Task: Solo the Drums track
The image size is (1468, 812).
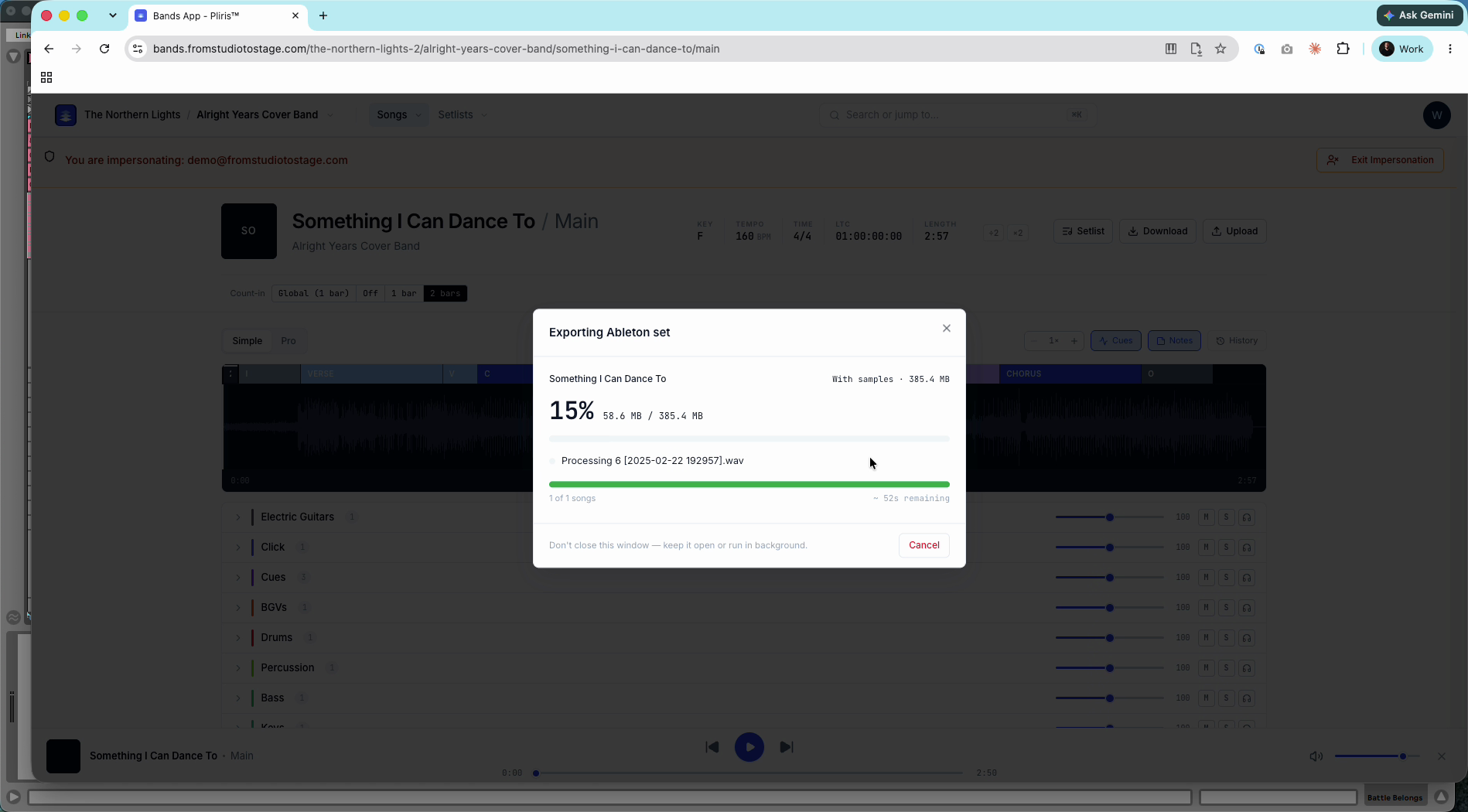Action: coord(1226,638)
